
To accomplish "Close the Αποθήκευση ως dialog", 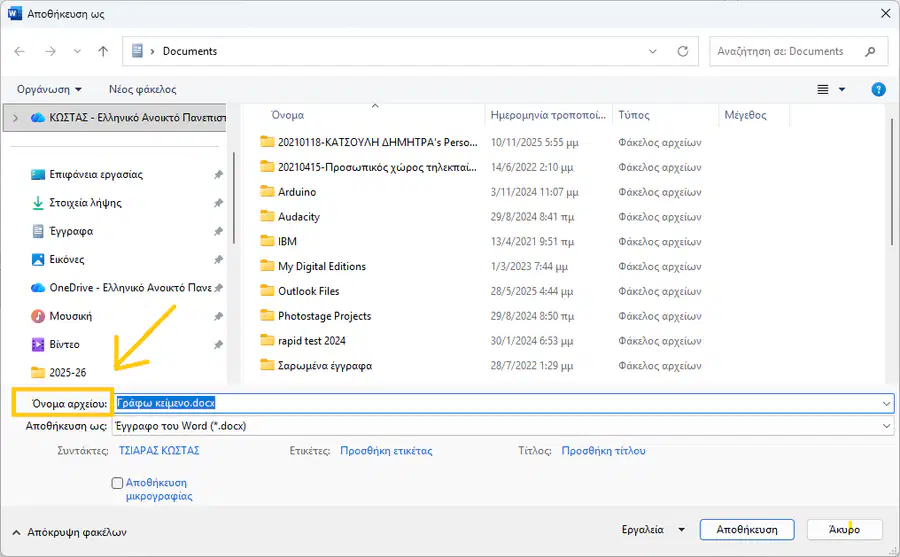I will 886,13.
